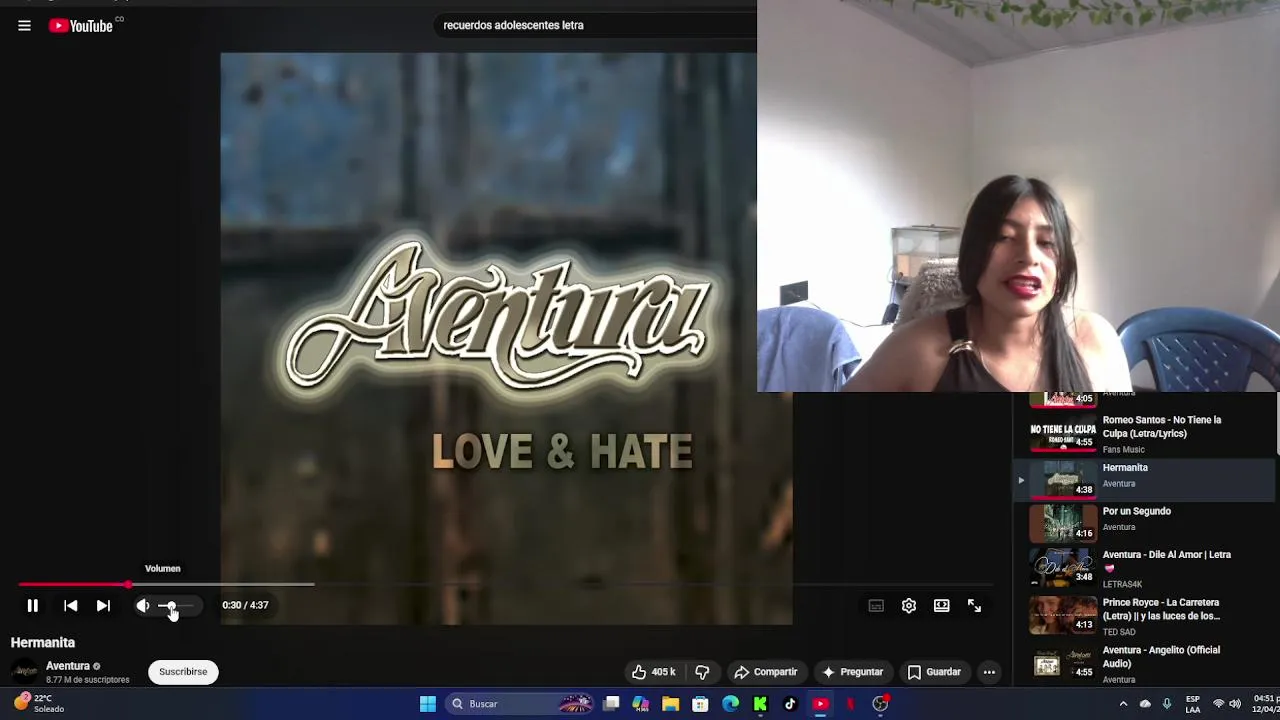Save the video with Guardar

click(x=934, y=672)
